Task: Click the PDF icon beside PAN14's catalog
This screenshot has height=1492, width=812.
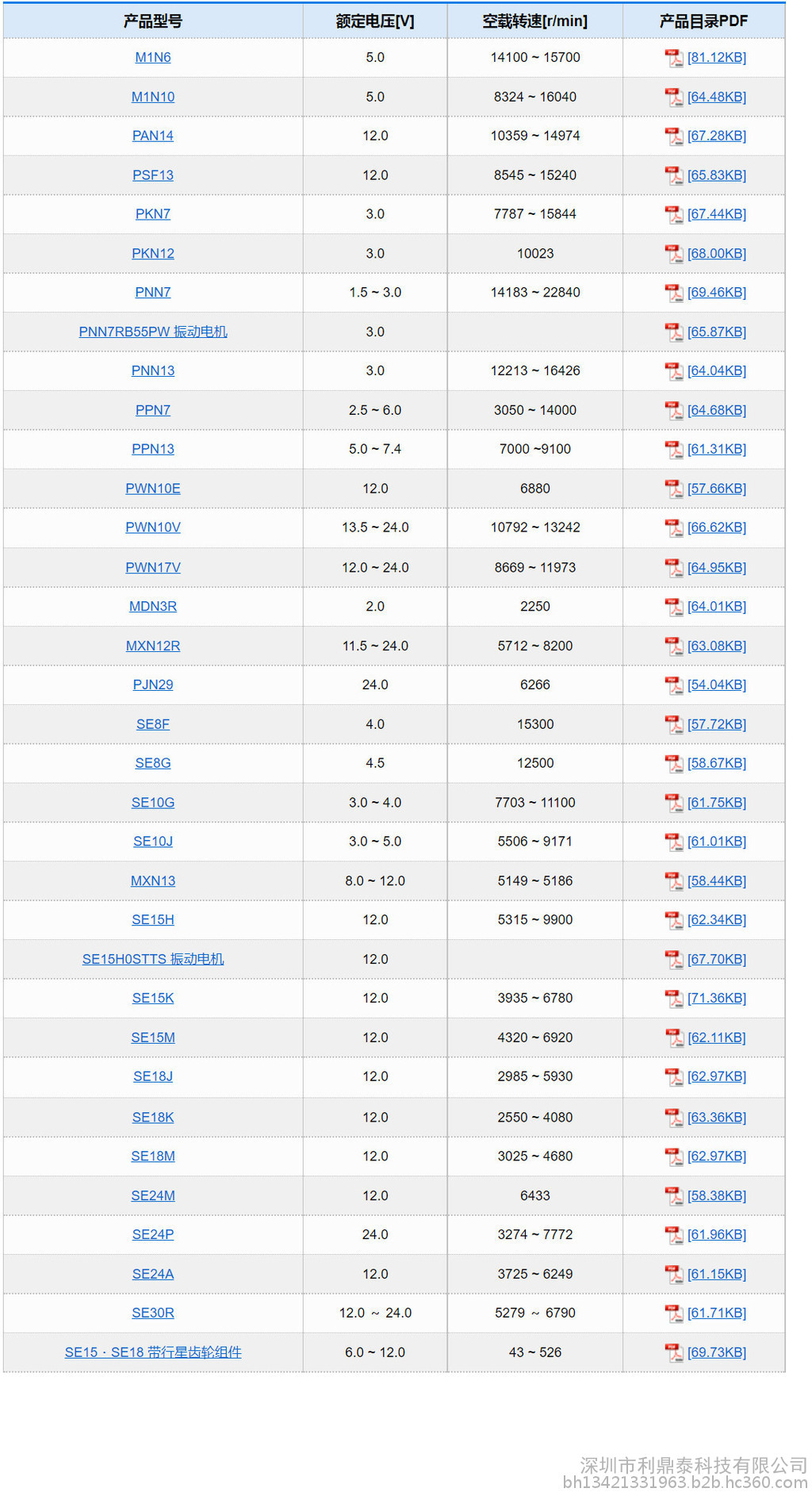Action: (674, 136)
